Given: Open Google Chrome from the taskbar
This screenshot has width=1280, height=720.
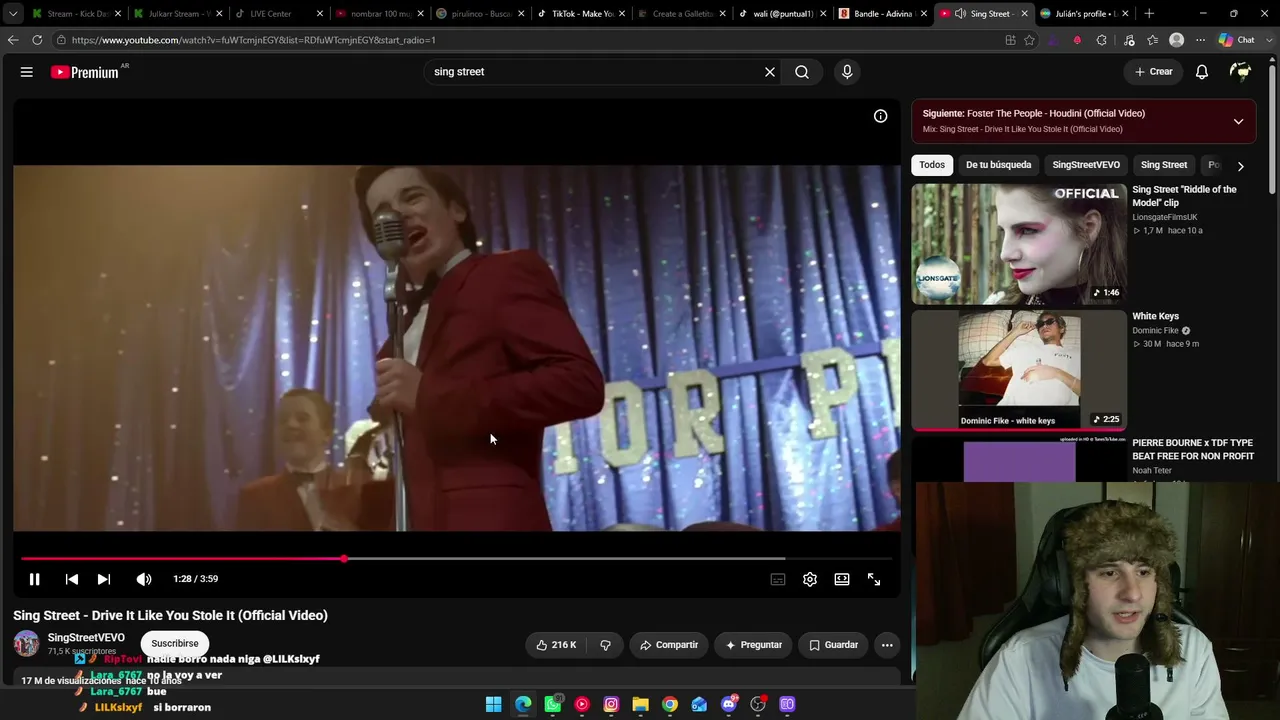Looking at the screenshot, I should (x=670, y=704).
